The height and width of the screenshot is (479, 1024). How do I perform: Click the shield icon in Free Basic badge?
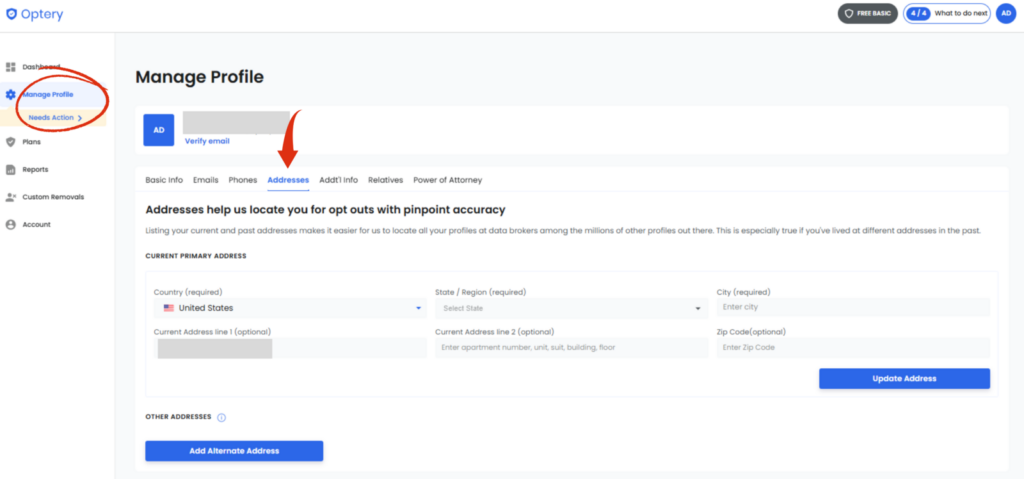tap(849, 13)
